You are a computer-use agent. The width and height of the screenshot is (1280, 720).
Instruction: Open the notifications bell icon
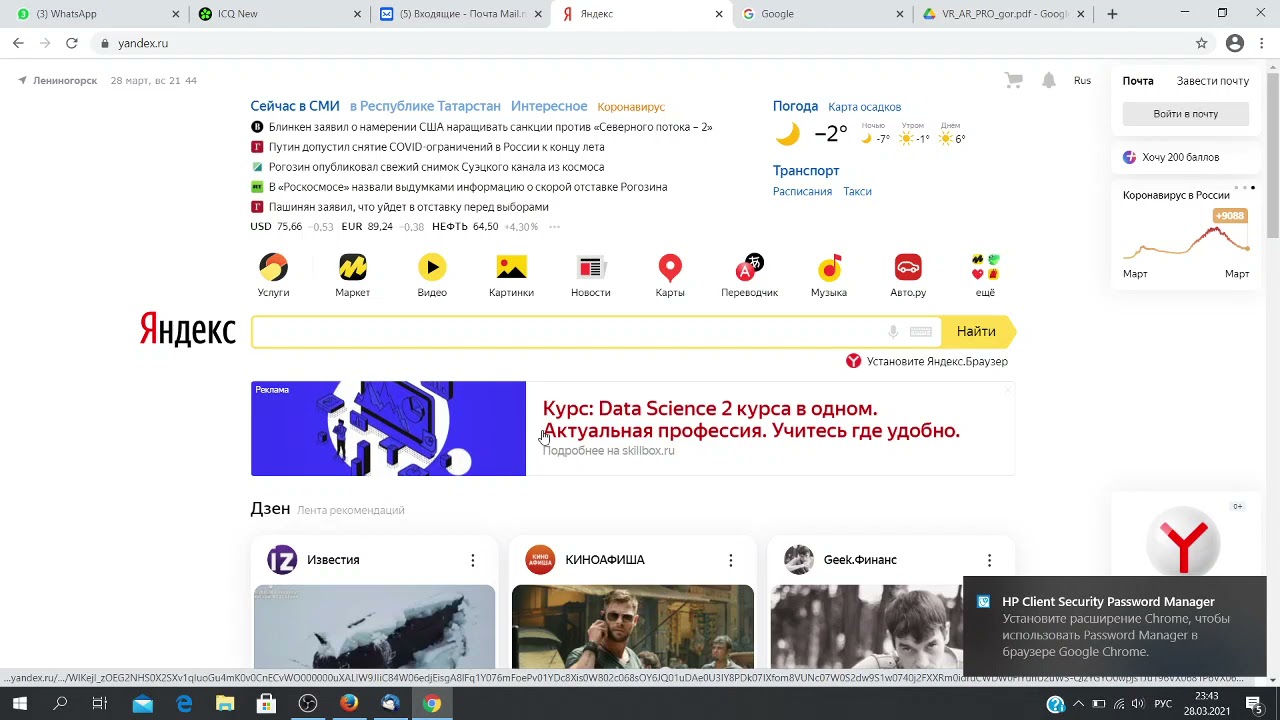(1048, 81)
